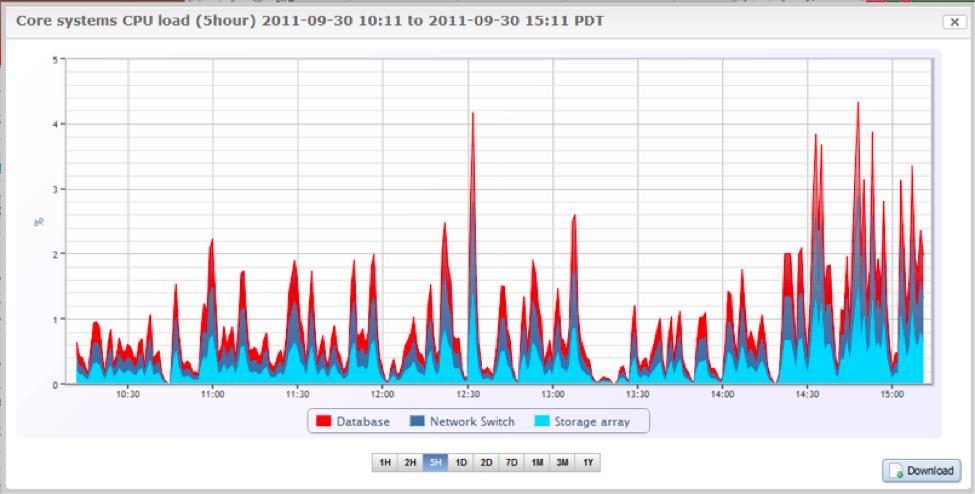Click the 14:30 x-axis label
Viewport: 975px width, 494px height.
coord(807,394)
